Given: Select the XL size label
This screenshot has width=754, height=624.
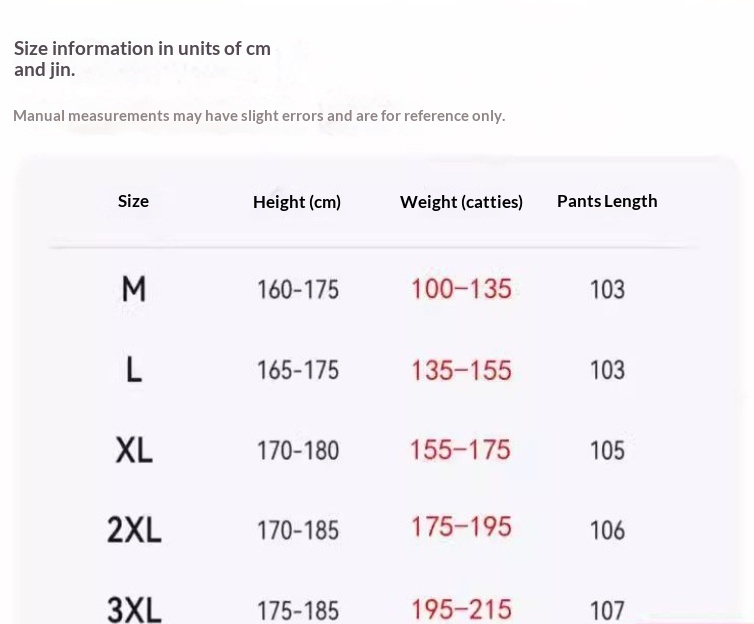Looking at the screenshot, I should pos(134,450).
